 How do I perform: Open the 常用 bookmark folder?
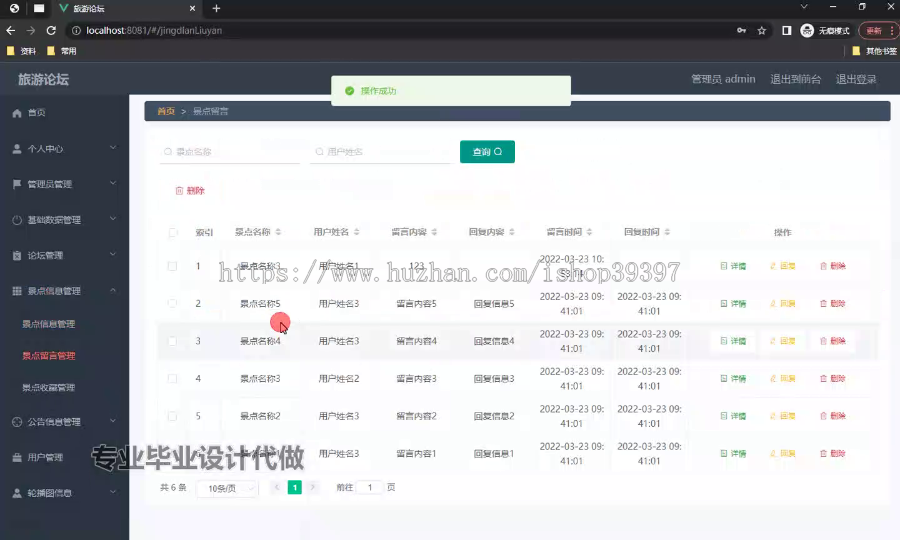coord(61,51)
